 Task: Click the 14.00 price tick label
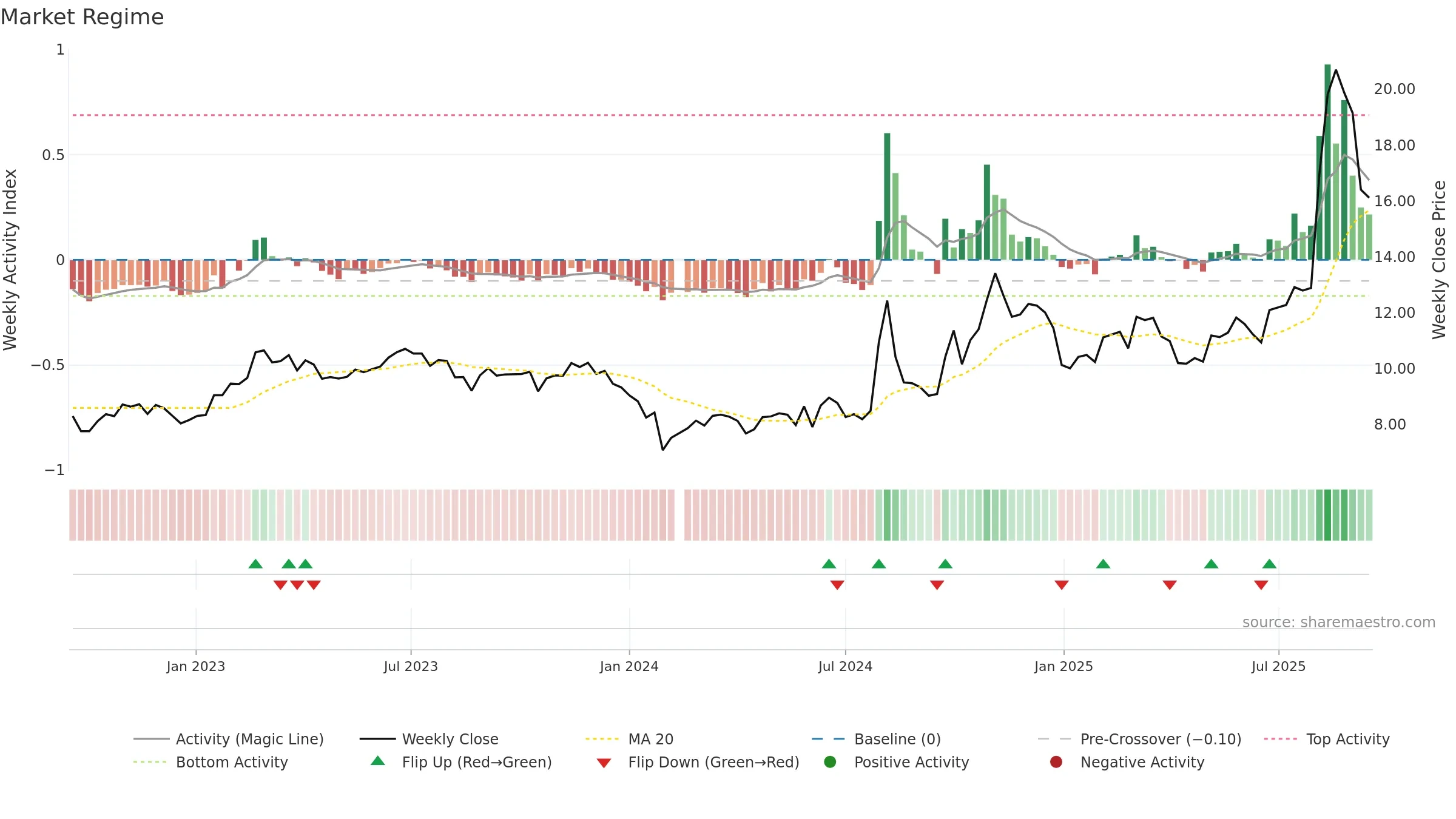coord(1394,257)
